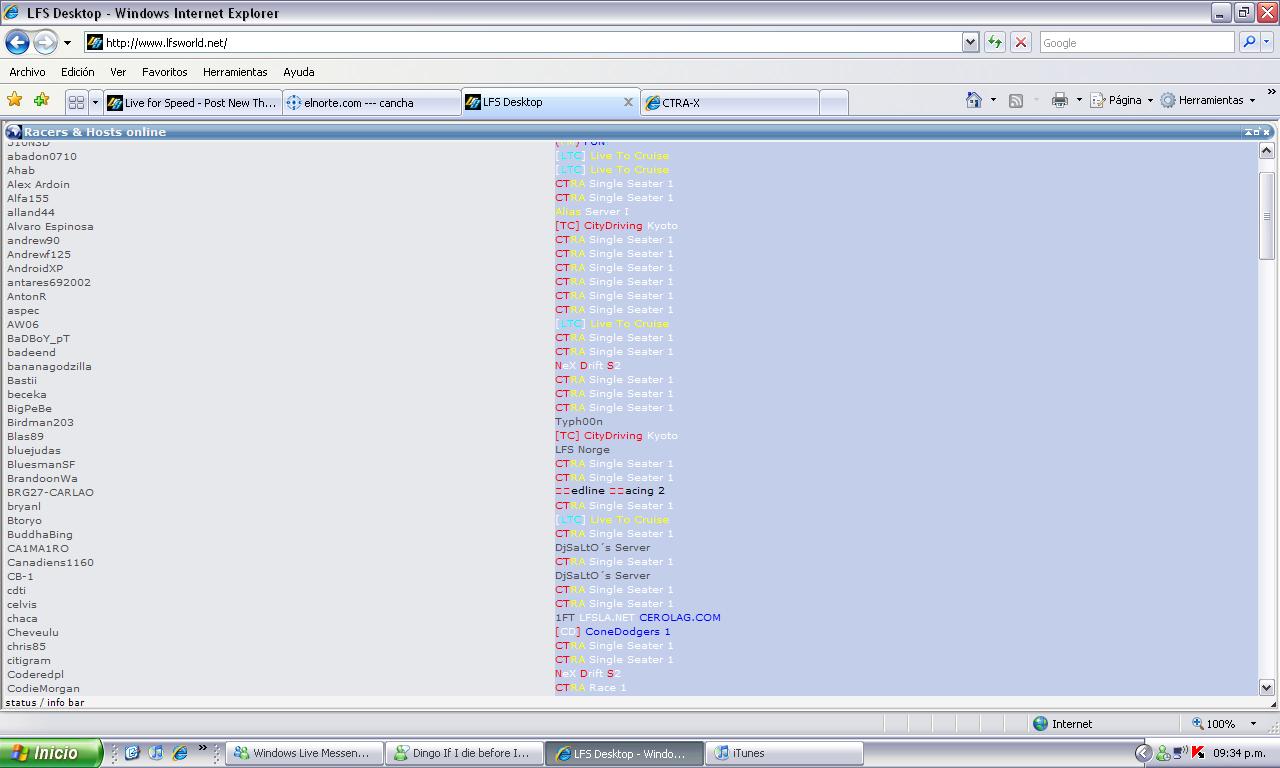The height and width of the screenshot is (768, 1280).
Task: Expand the Quick Launch overflow chevron
Action: tap(203, 747)
